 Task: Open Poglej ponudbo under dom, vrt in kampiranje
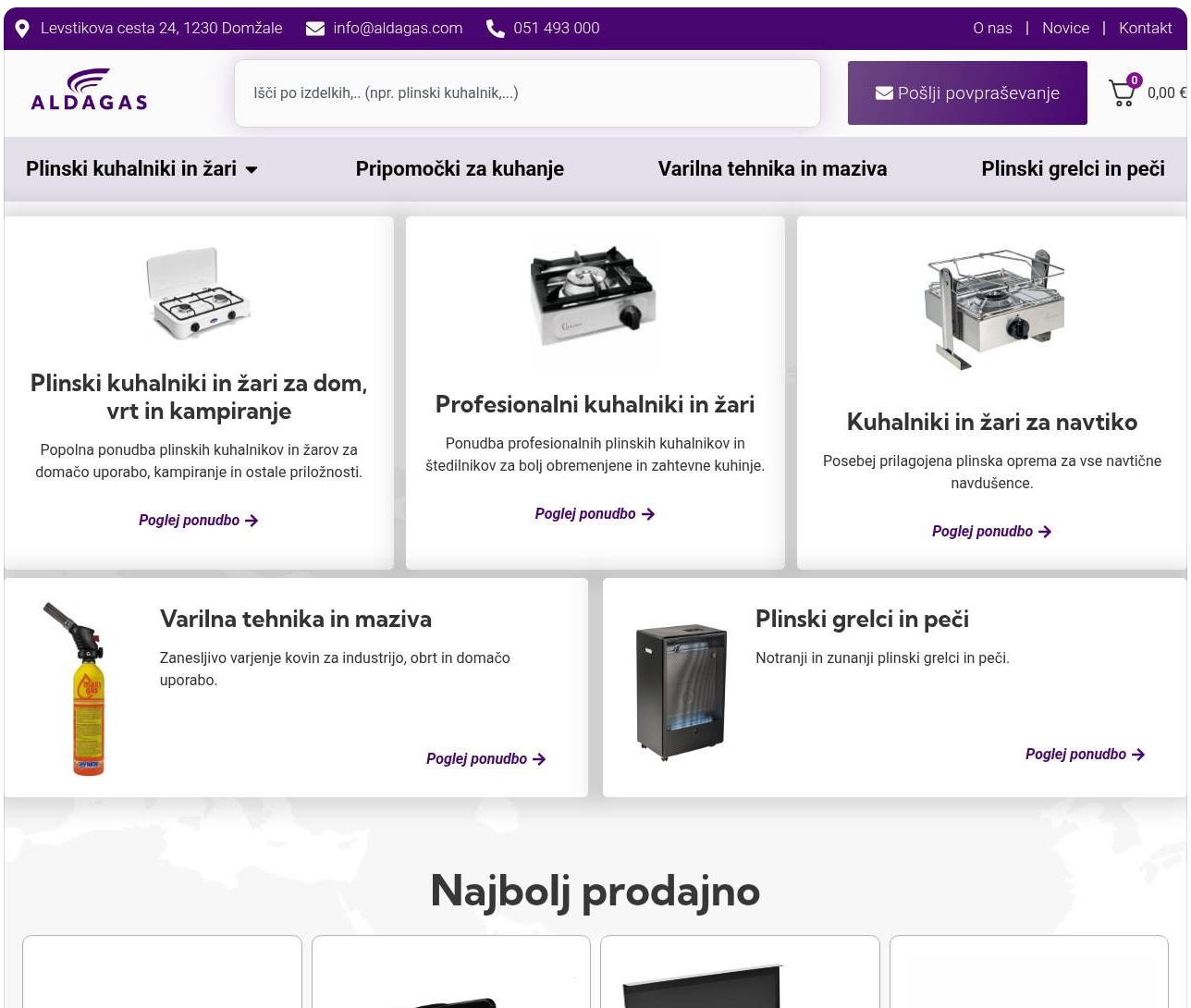point(199,521)
